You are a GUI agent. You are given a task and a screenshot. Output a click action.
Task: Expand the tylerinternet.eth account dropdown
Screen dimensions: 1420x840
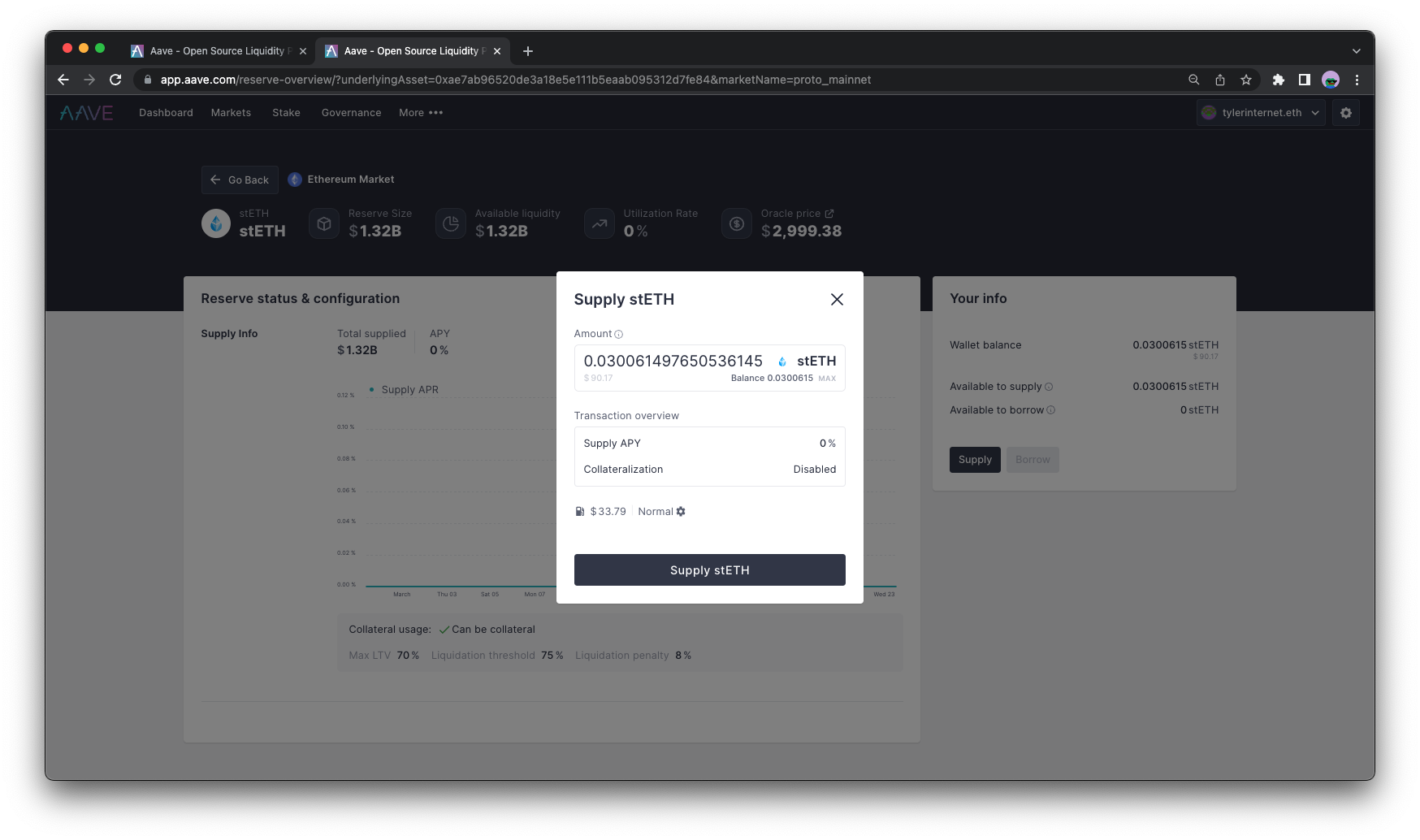pyautogui.click(x=1316, y=112)
